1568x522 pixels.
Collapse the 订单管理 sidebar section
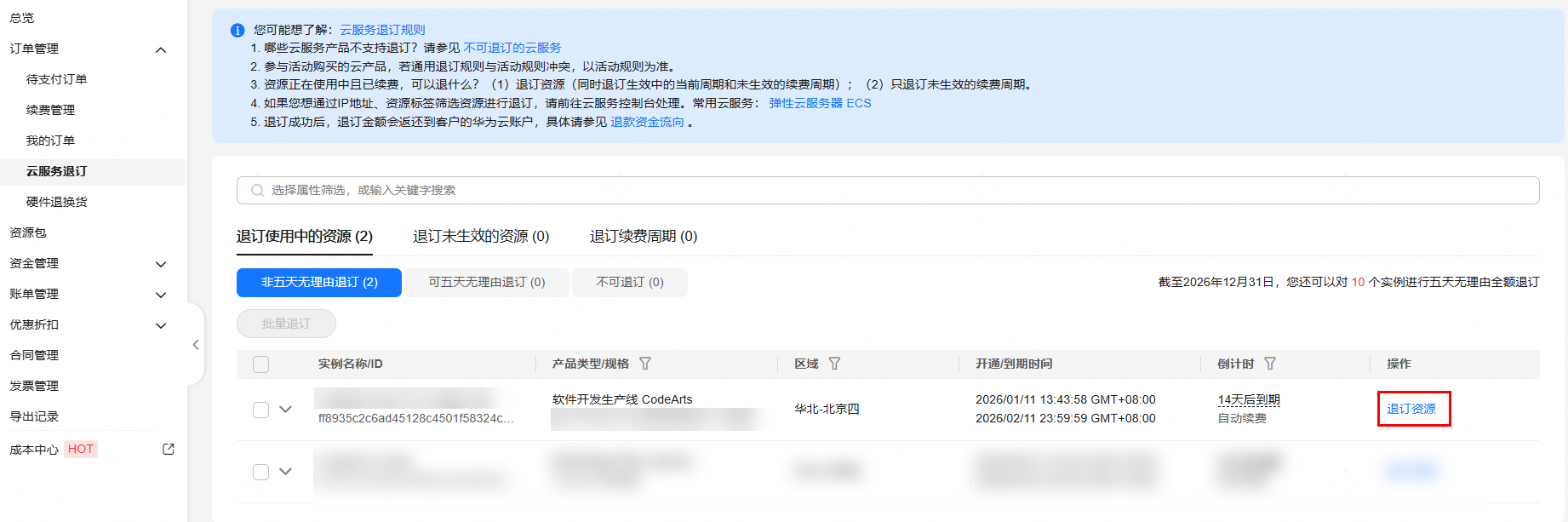(160, 49)
